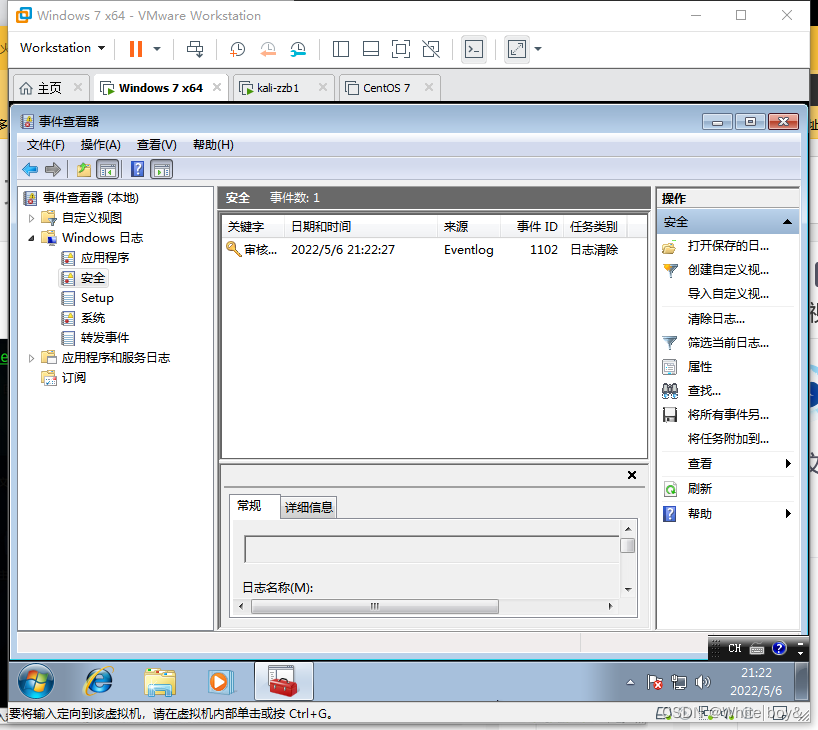Toggle show/hide action pane icon
Image resolution: width=818 pixels, height=730 pixels.
click(162, 169)
